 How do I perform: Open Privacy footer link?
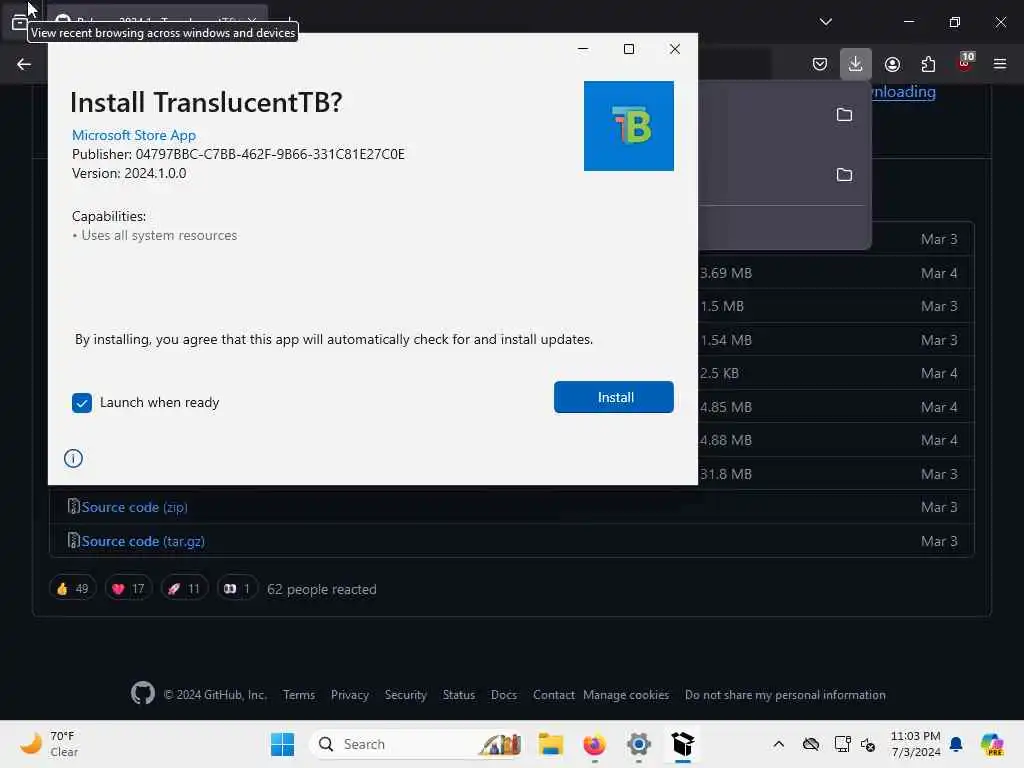tap(349, 695)
